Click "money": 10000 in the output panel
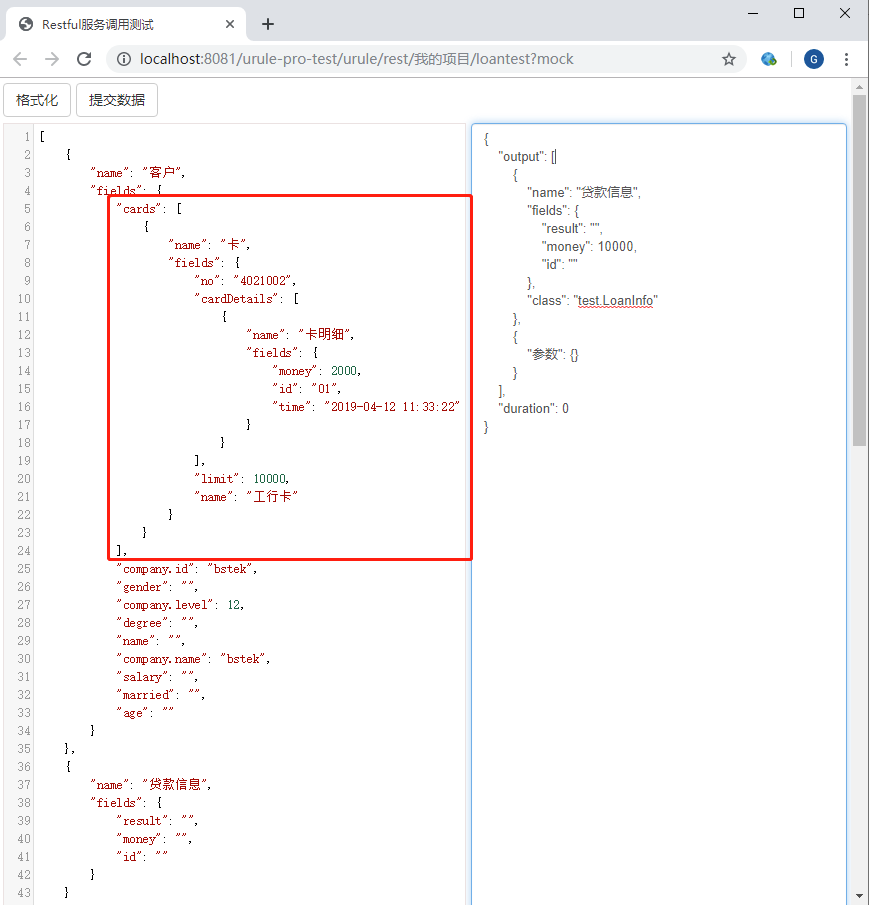The height and width of the screenshot is (905, 869). point(589,246)
